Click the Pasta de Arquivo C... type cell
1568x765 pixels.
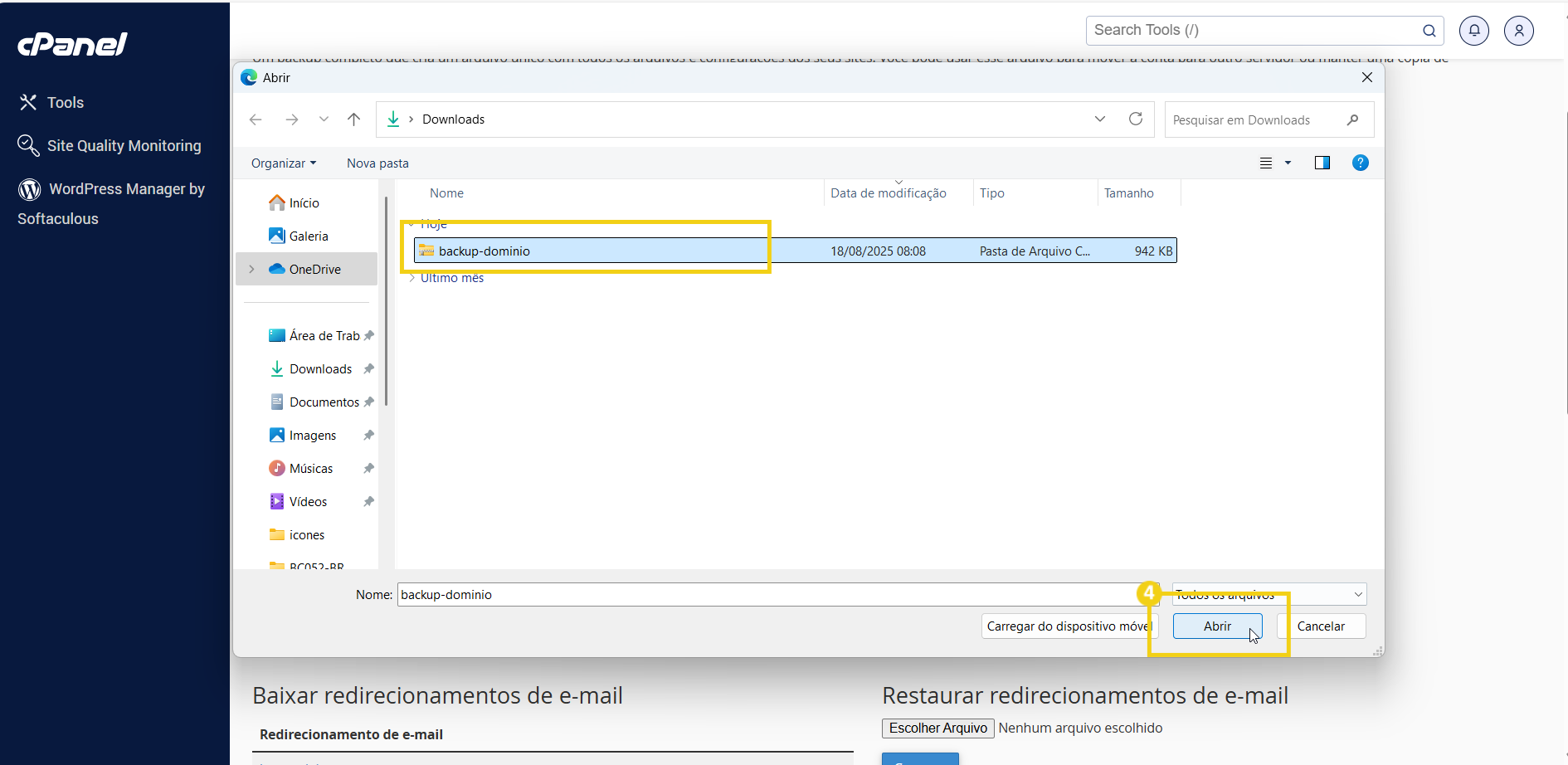tap(1035, 251)
